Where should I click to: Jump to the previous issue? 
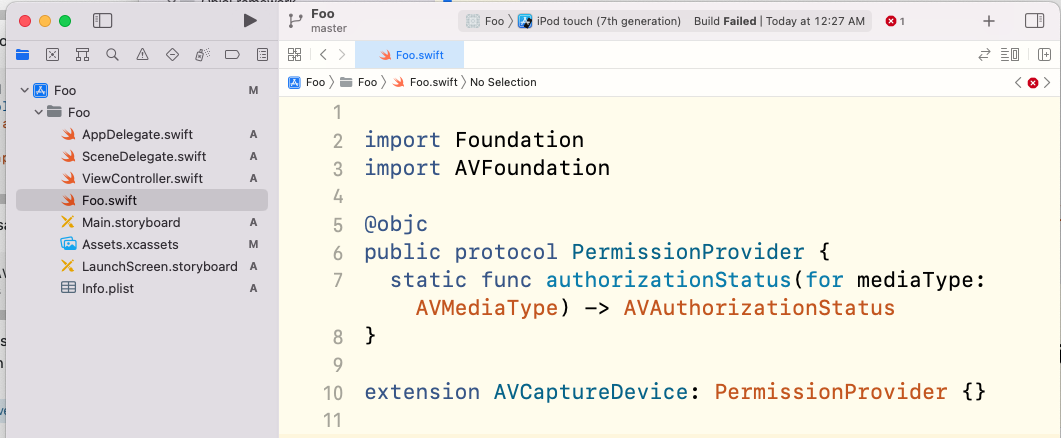click(x=1018, y=83)
